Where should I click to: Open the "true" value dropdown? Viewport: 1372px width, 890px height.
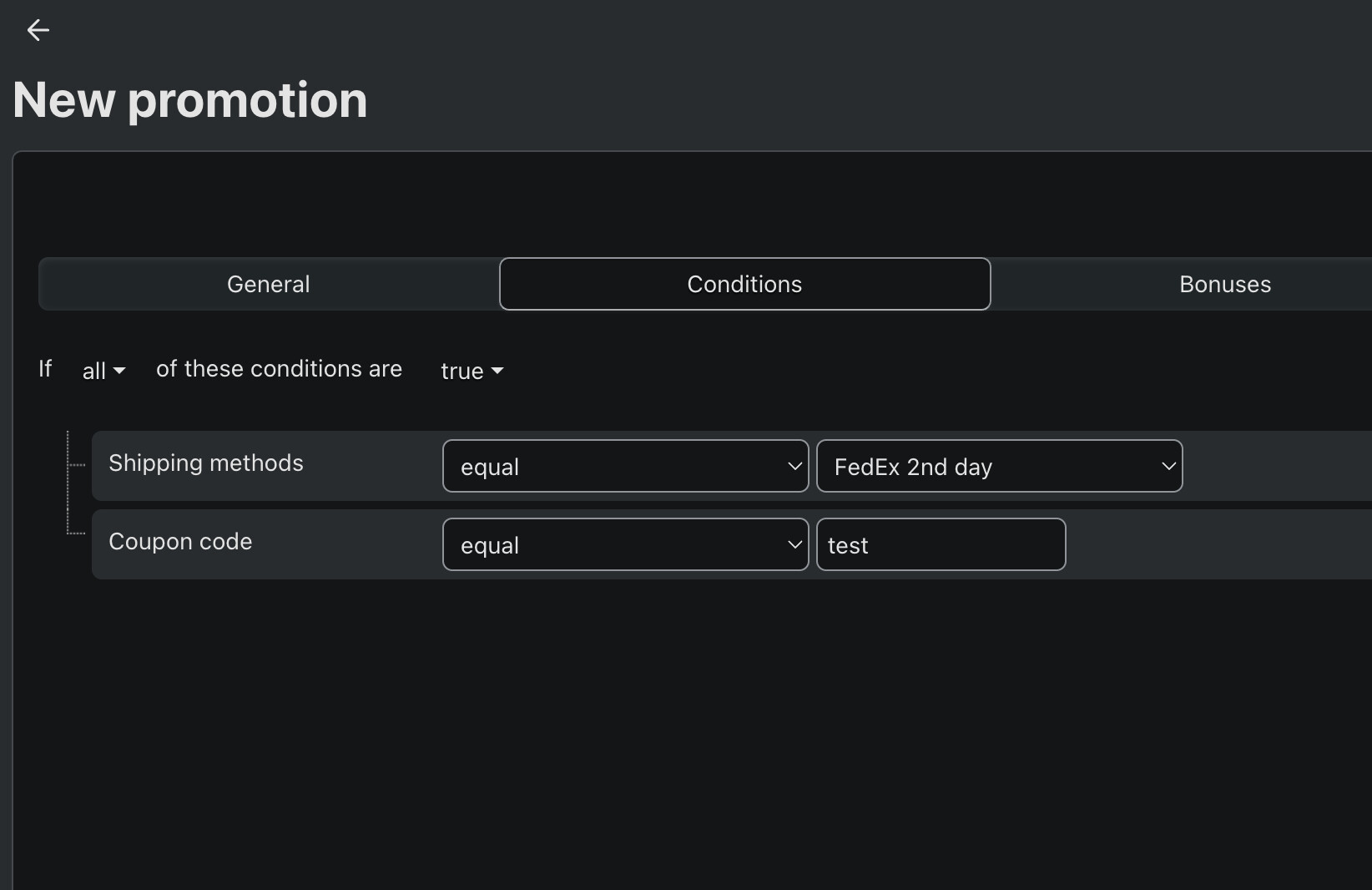click(x=472, y=371)
